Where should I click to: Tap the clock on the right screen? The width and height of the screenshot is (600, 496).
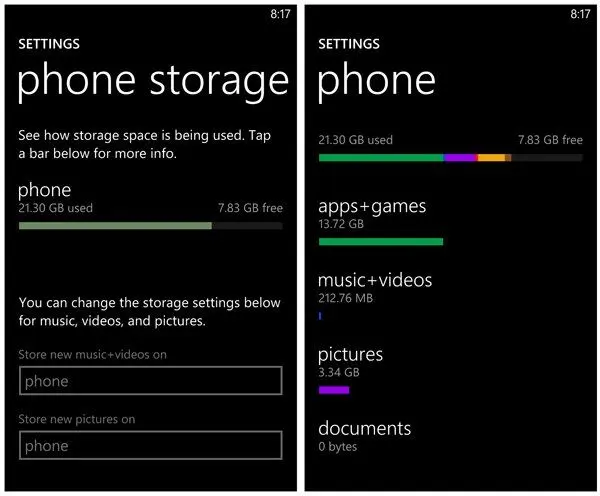[x=580, y=14]
